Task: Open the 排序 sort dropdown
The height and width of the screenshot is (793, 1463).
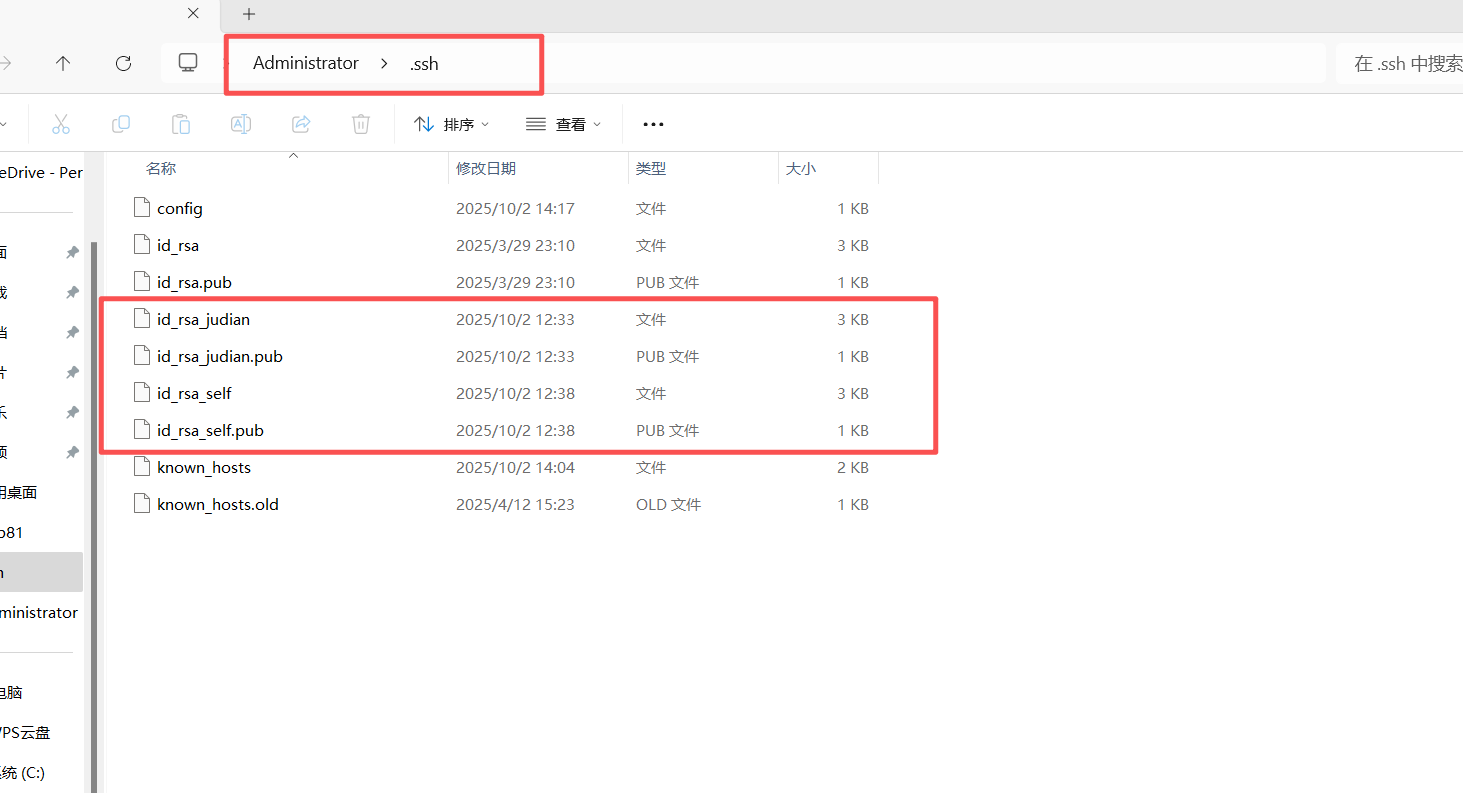Action: pyautogui.click(x=452, y=124)
